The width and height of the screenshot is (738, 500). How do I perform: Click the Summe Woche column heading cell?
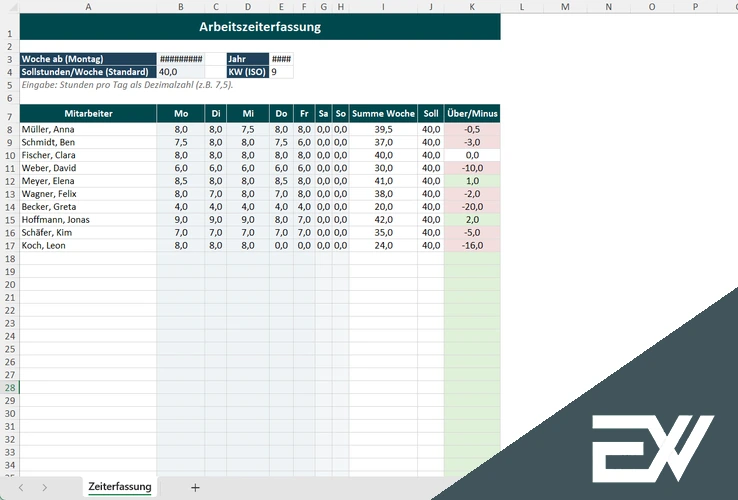click(383, 114)
